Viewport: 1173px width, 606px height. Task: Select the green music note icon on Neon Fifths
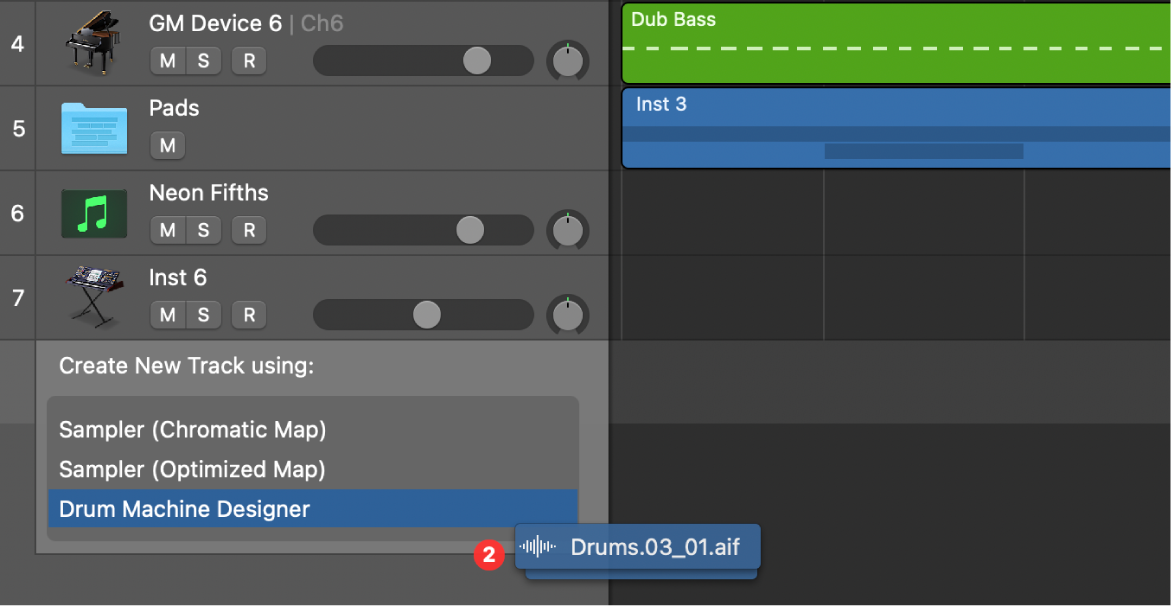(93, 213)
